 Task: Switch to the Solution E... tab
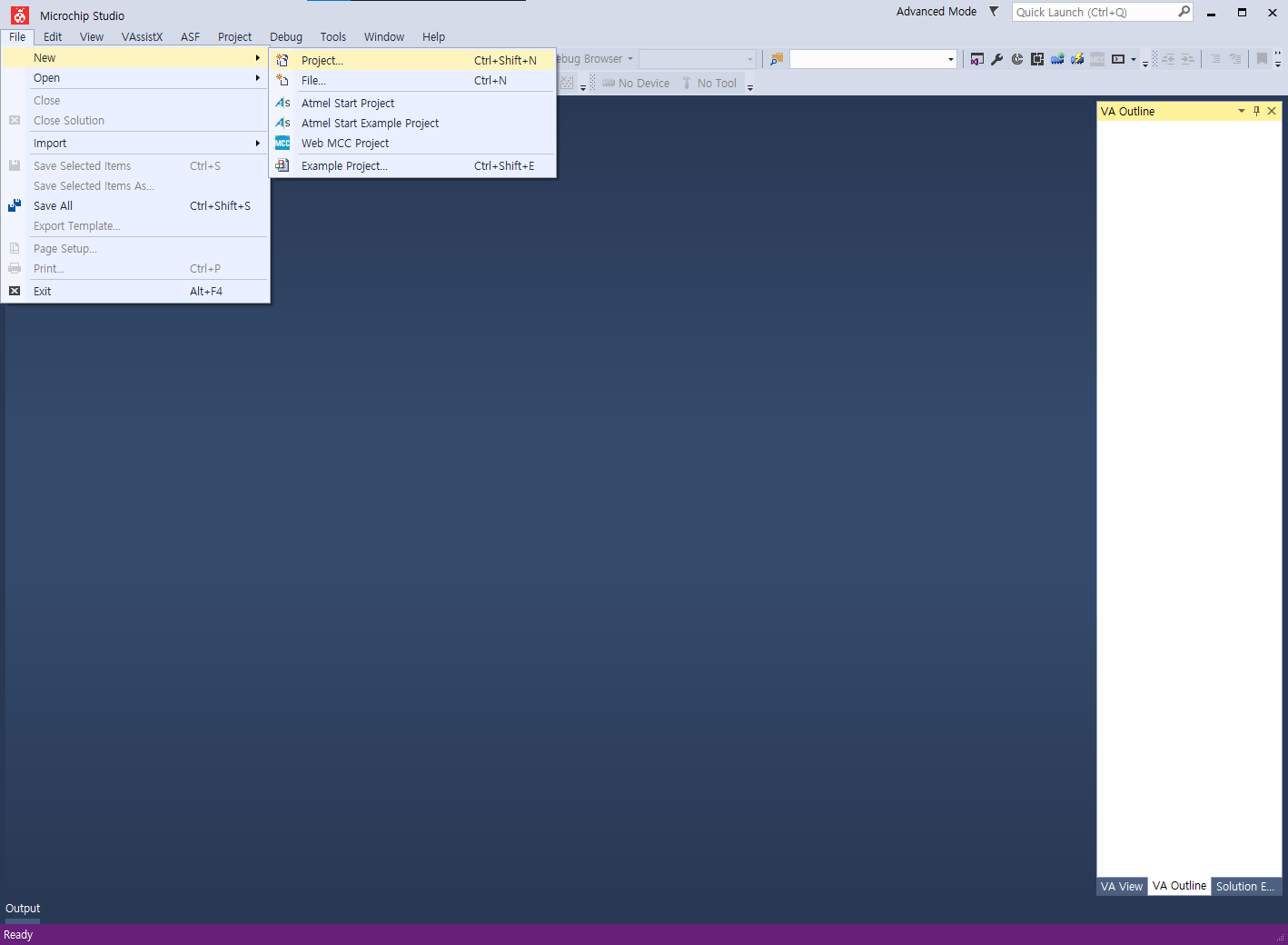click(1245, 886)
